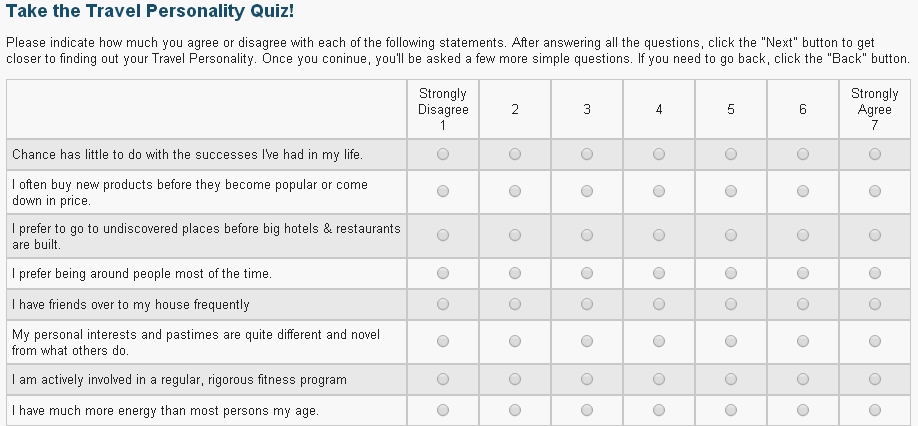The width and height of the screenshot is (918, 426).
Task: Select rating 3 for 'undiscovered places' statement
Action: click(x=587, y=235)
